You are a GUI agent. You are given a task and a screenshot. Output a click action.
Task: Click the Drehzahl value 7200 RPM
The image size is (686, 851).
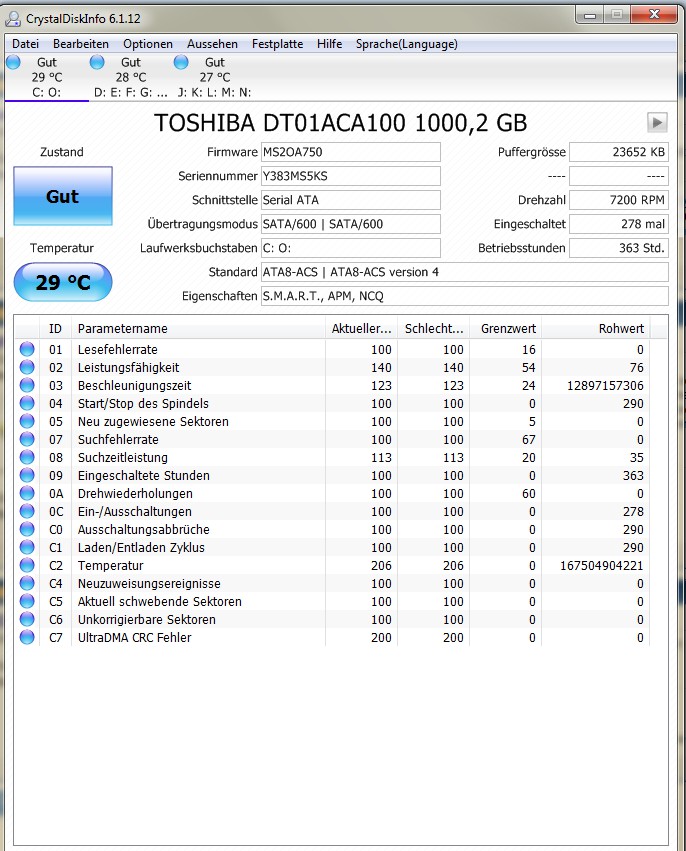619,200
